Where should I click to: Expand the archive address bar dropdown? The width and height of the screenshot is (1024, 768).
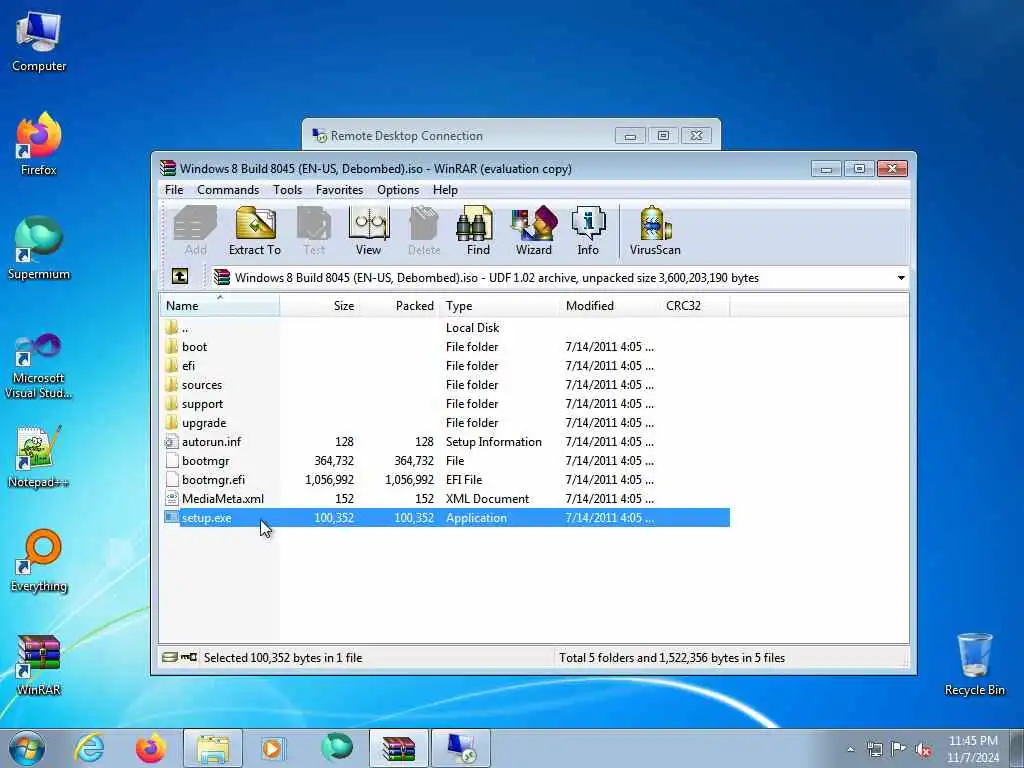pyautogui.click(x=901, y=278)
